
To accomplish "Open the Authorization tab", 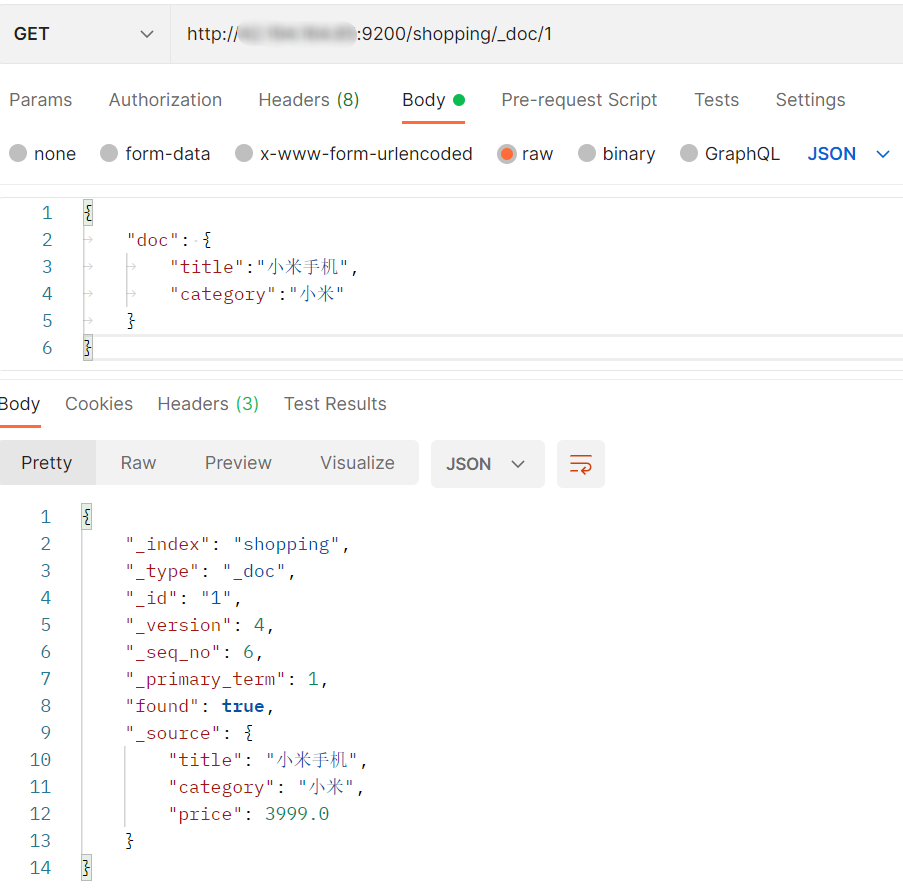I will click(x=165, y=100).
